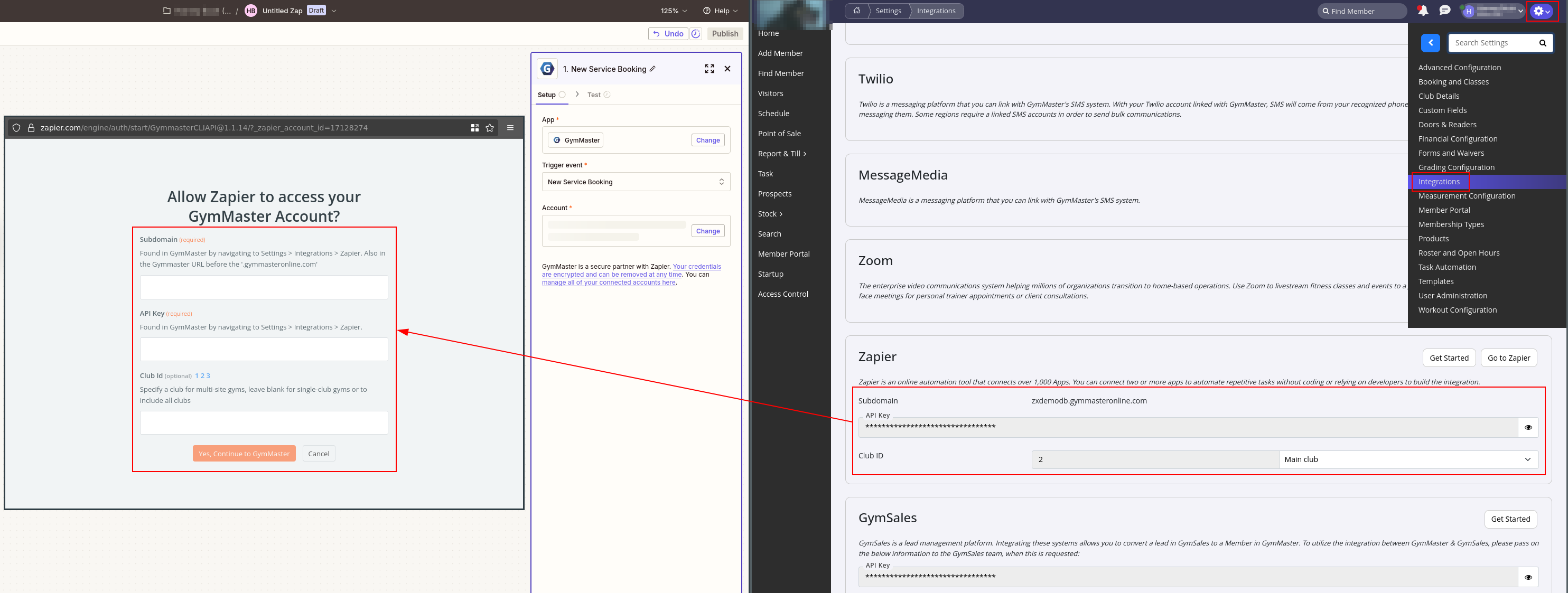
Task: Select Integrations in settings list
Action: (1439, 182)
